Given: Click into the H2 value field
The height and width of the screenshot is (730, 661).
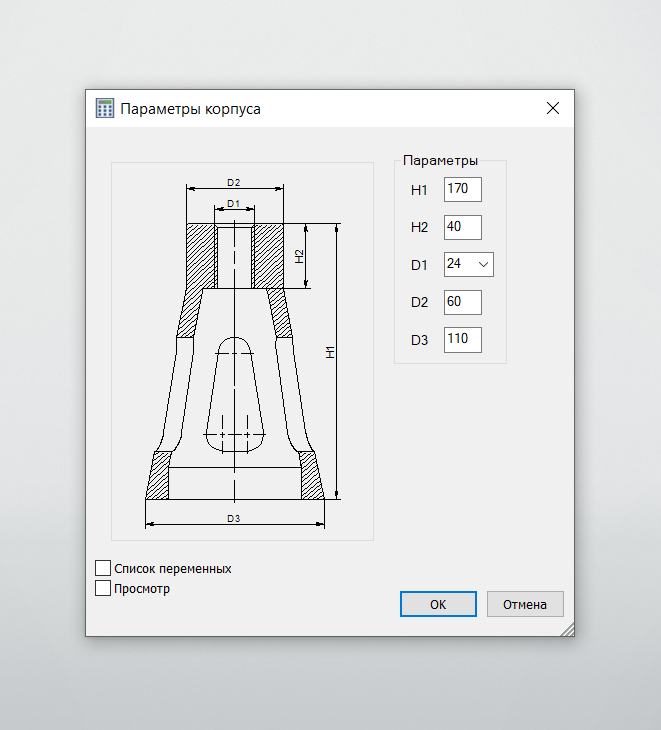Looking at the screenshot, I should coord(463,227).
